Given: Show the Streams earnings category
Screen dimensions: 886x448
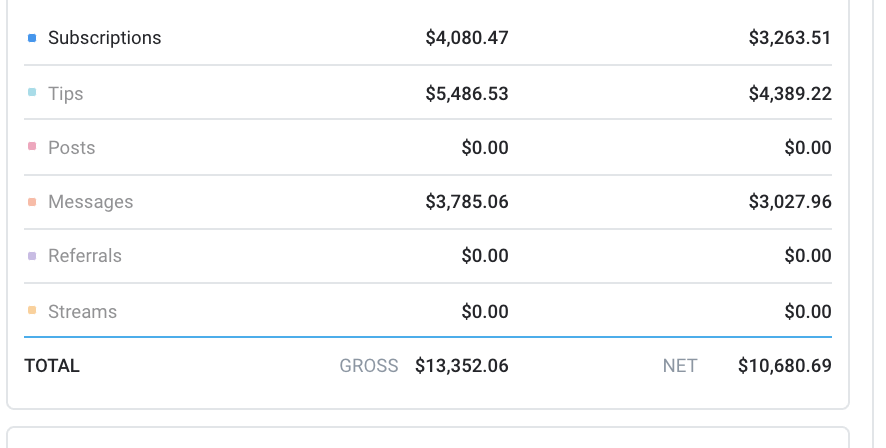Looking at the screenshot, I should click(x=82, y=312).
